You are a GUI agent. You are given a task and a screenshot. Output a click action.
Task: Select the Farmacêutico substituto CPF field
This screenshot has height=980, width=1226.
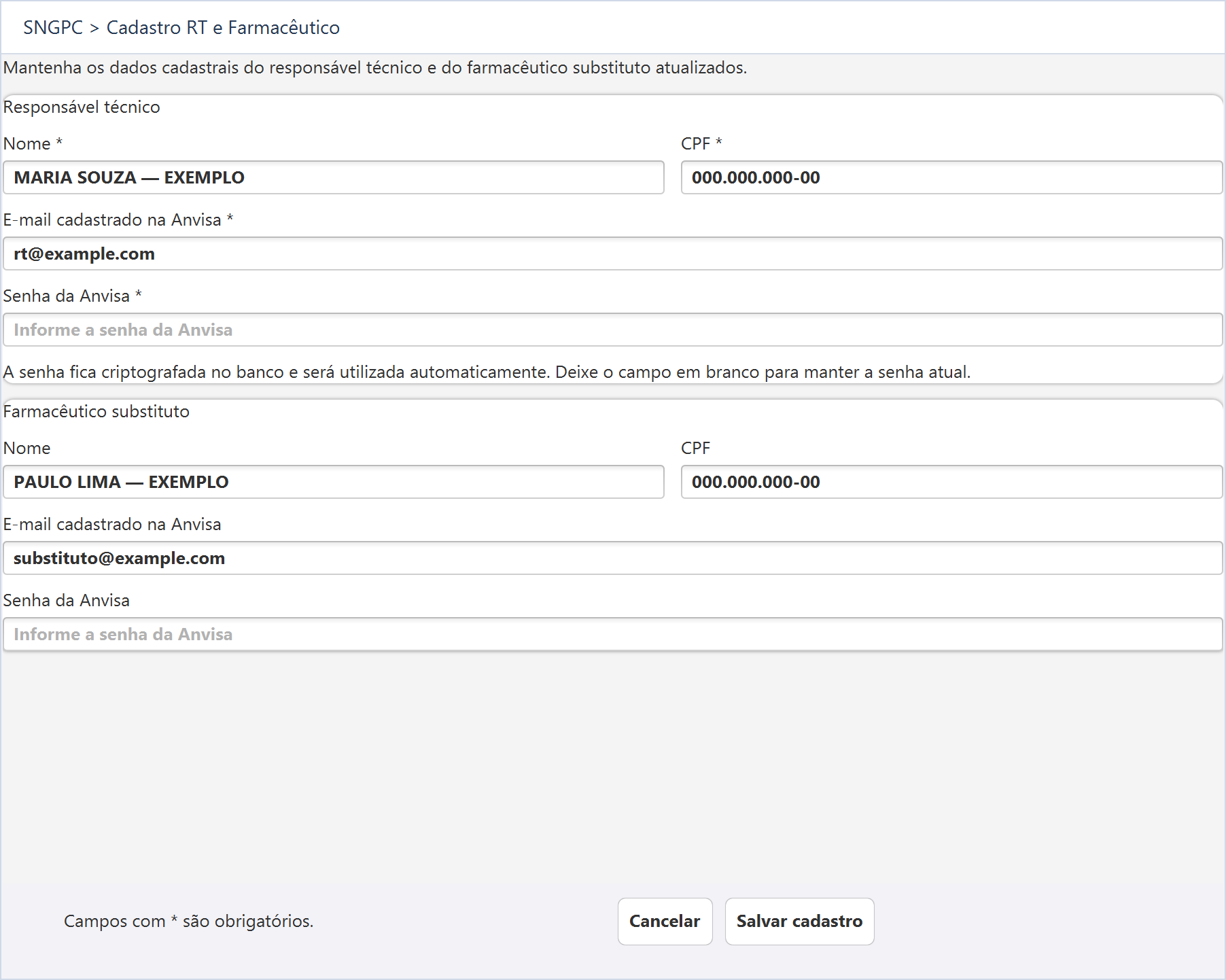tap(951, 482)
